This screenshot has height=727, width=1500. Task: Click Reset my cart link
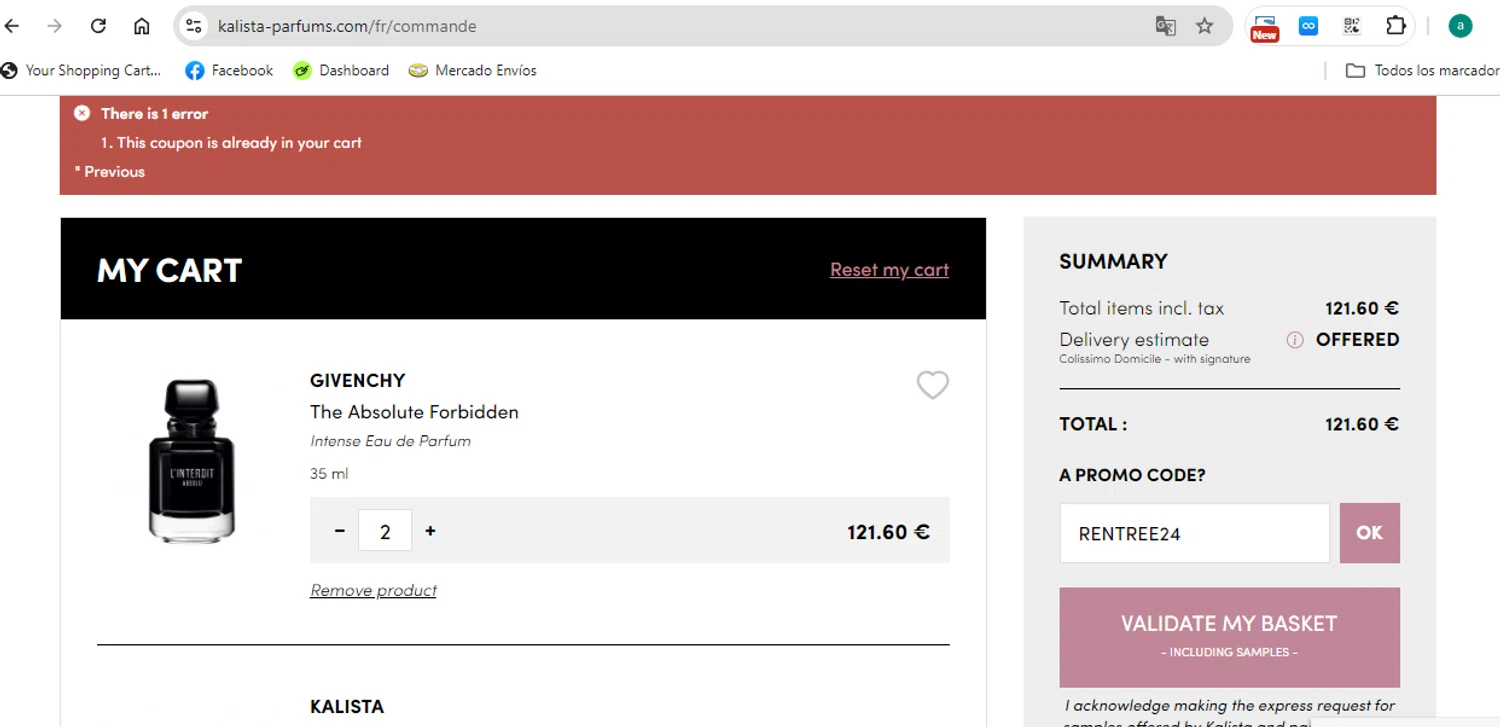point(889,269)
